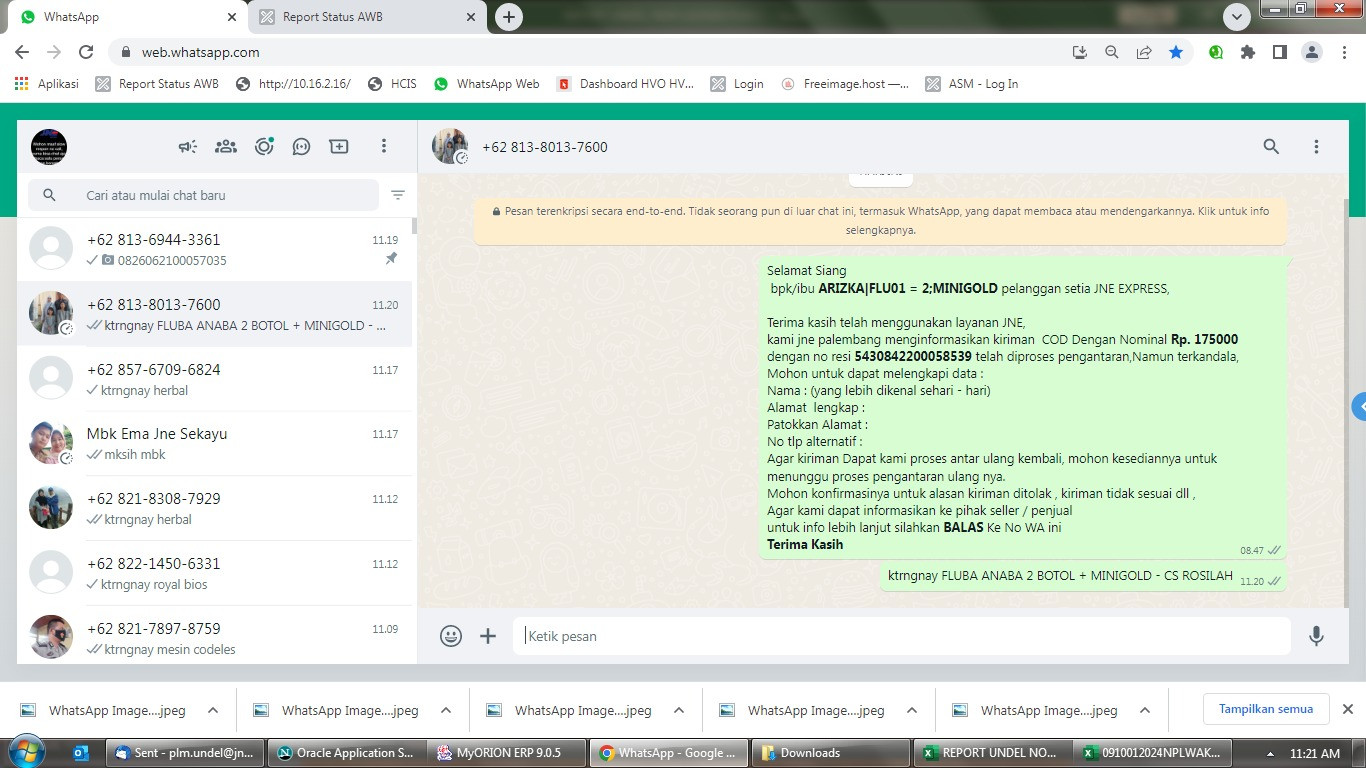1366x768 pixels.
Task: Click the address bar URL
Action: [x=201, y=52]
